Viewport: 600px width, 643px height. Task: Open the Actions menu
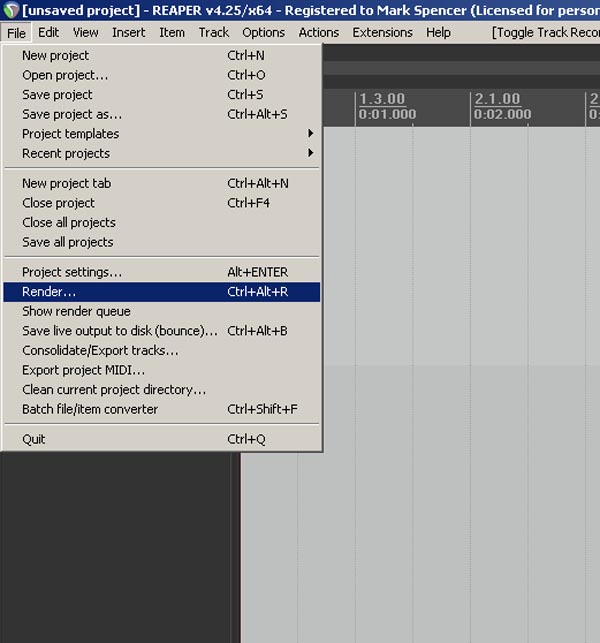click(x=319, y=32)
